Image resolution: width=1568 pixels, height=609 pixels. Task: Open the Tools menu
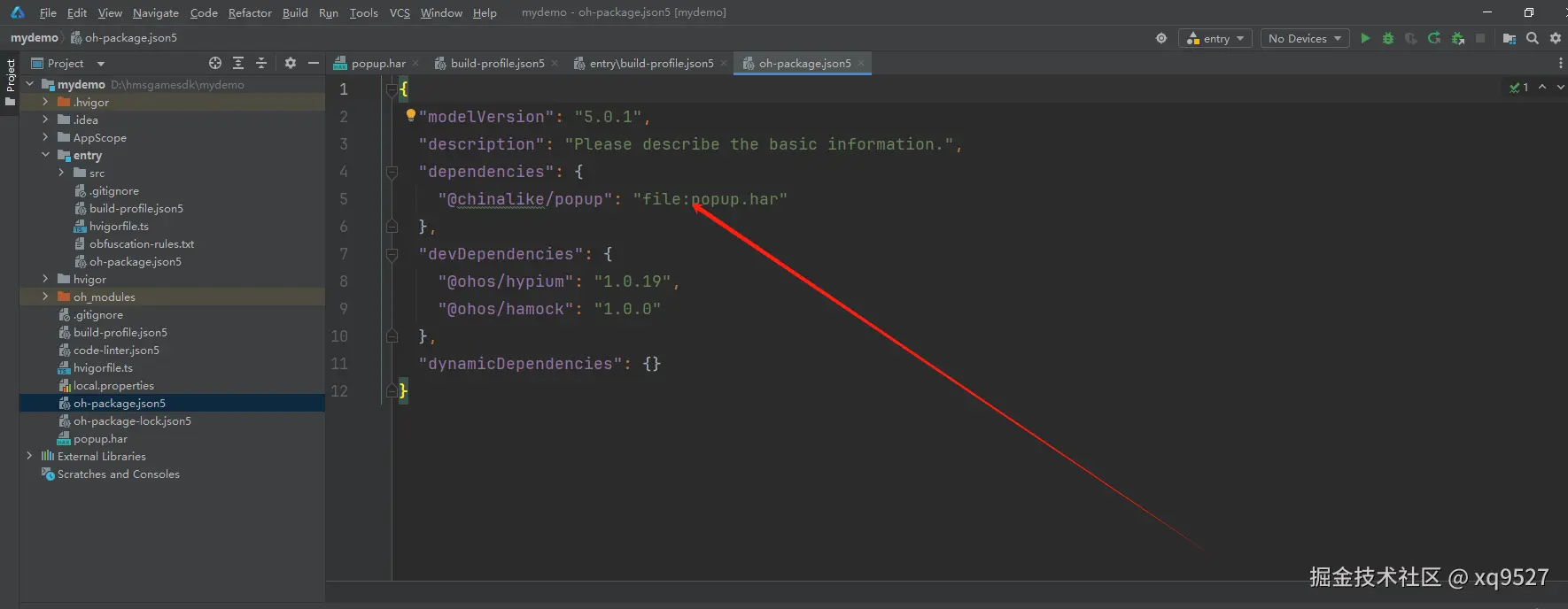click(x=363, y=12)
